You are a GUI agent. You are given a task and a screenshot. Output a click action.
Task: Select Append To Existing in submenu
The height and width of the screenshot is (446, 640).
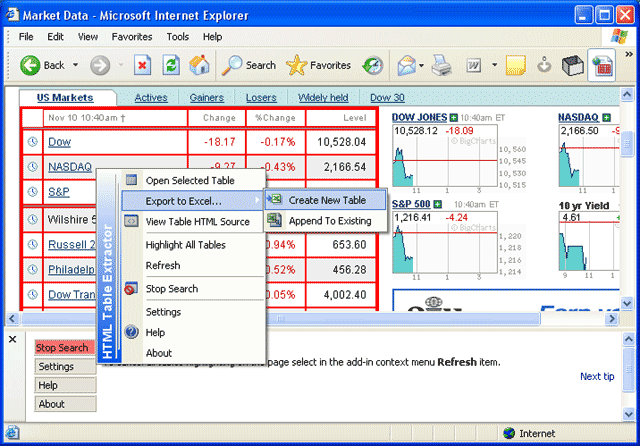pos(329,220)
